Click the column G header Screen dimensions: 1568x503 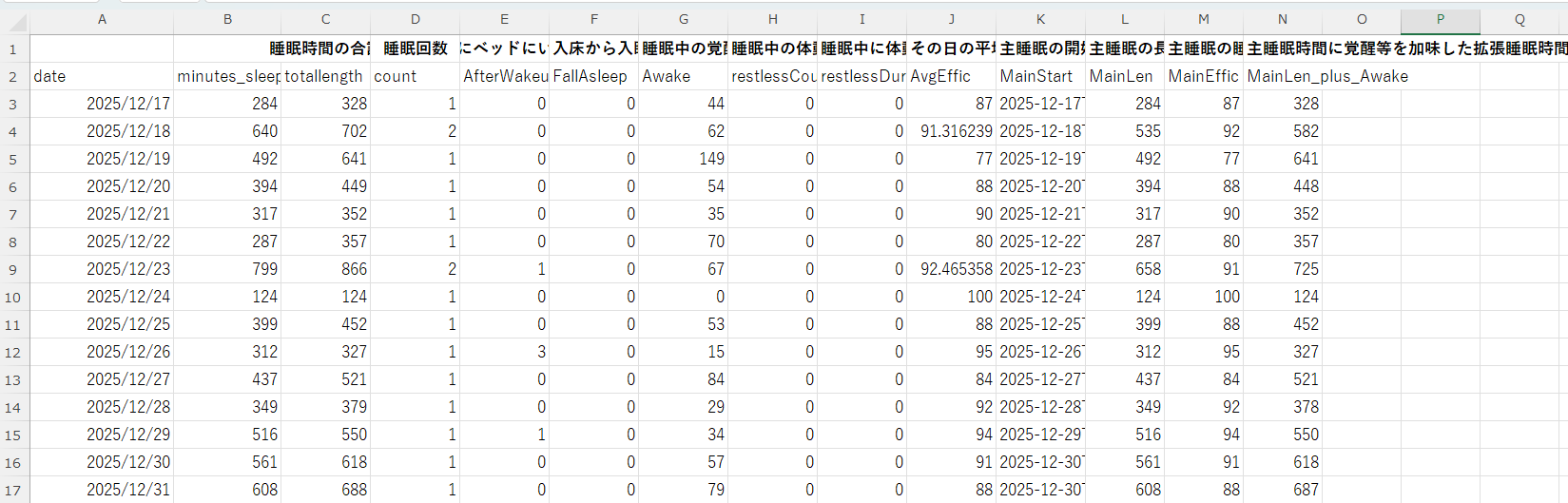tap(683, 19)
